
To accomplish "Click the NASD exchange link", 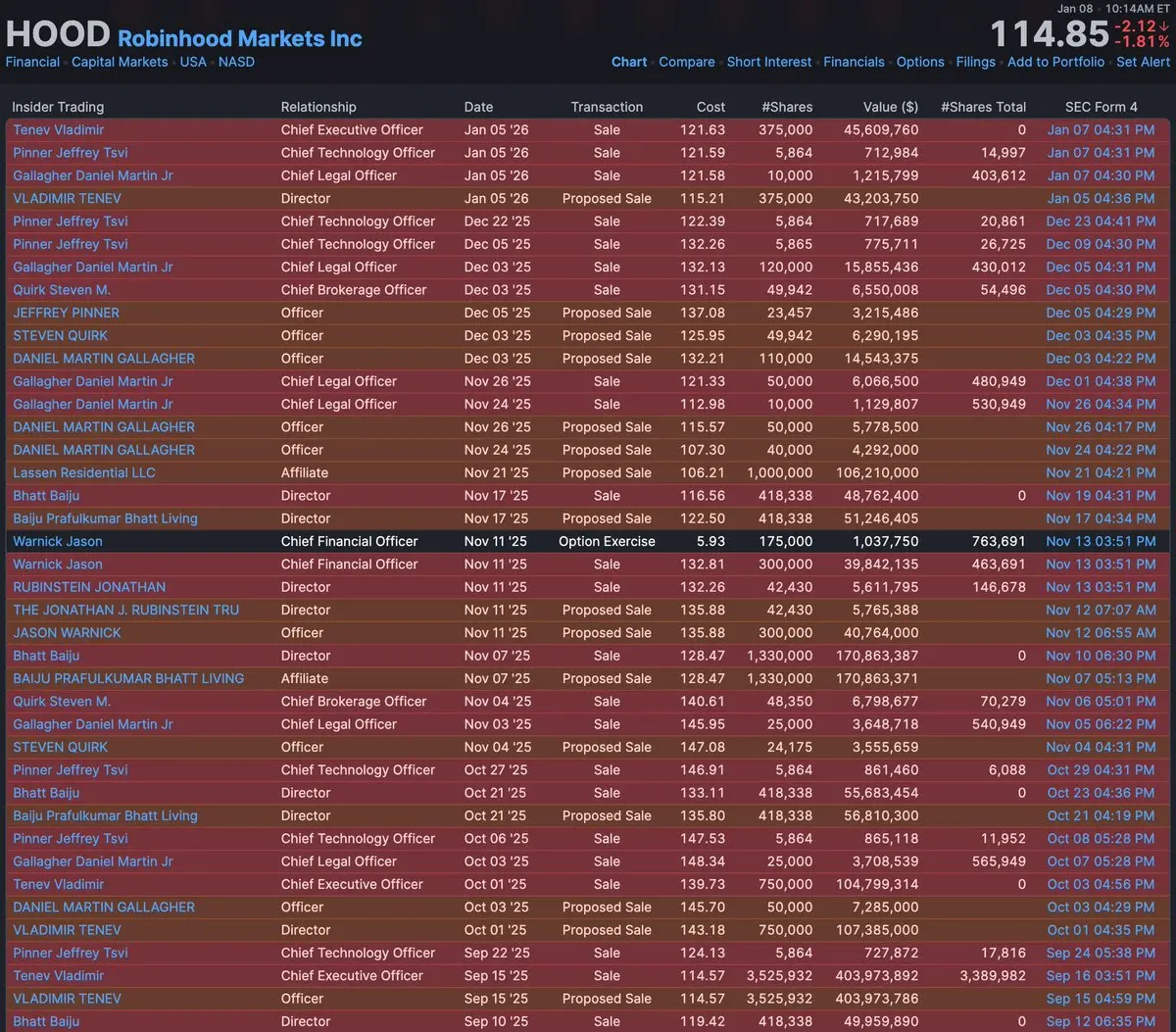I will (x=236, y=62).
